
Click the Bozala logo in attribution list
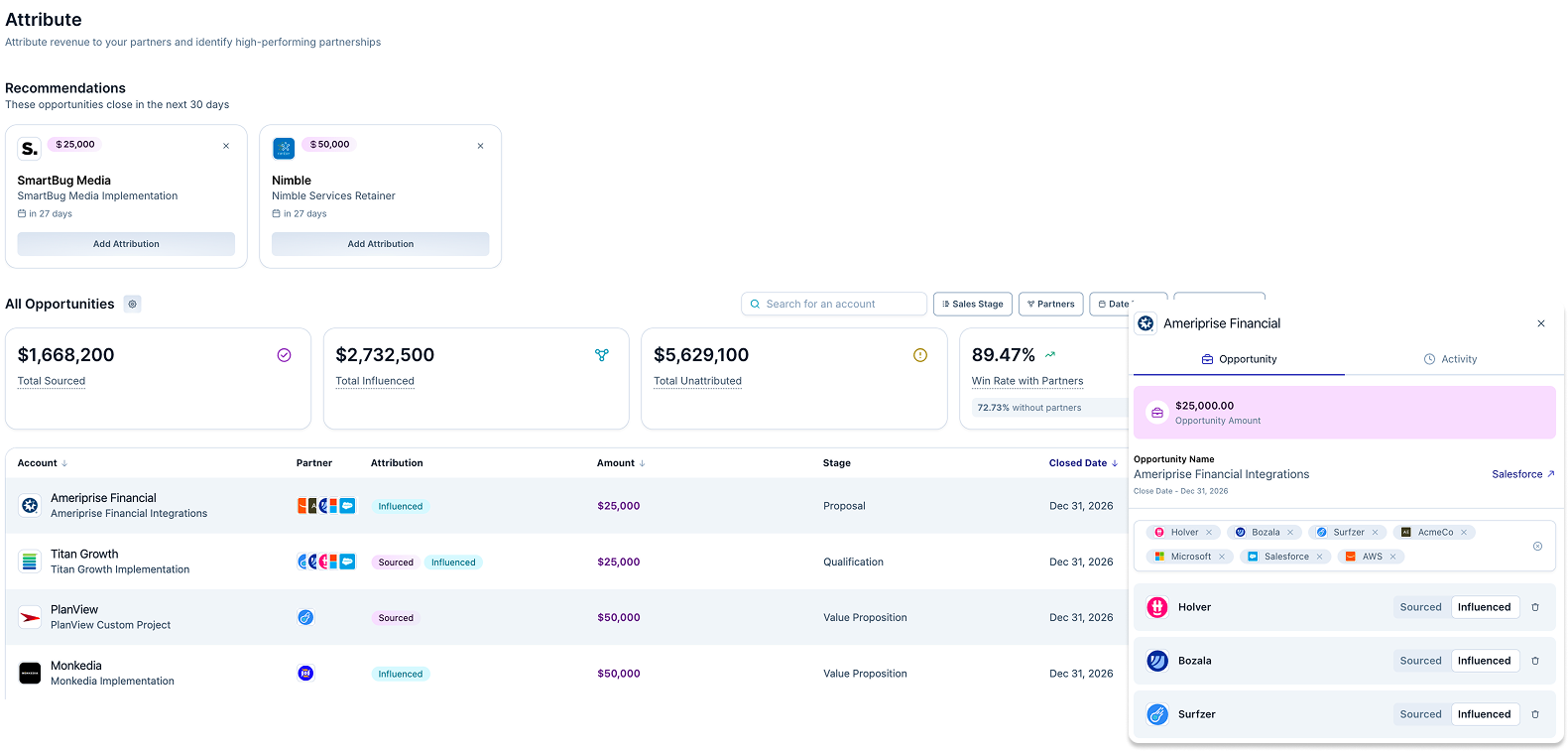[1157, 661]
